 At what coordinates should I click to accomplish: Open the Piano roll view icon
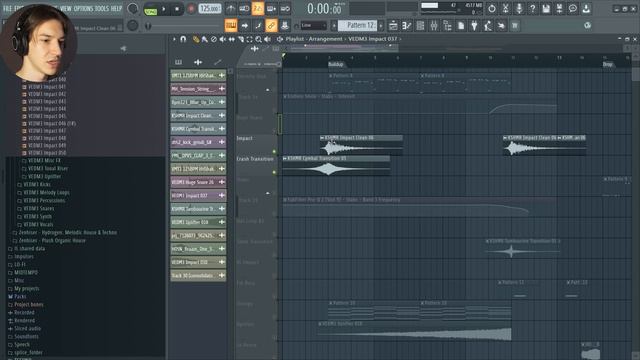[x=407, y=26]
